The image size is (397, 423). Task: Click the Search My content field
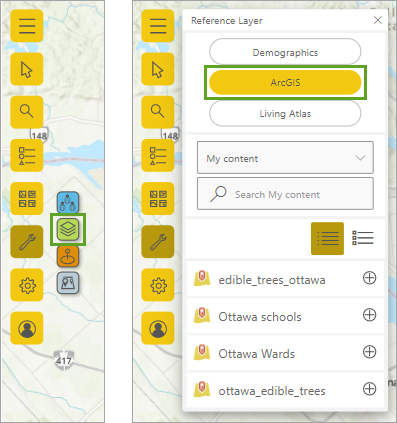click(285, 194)
